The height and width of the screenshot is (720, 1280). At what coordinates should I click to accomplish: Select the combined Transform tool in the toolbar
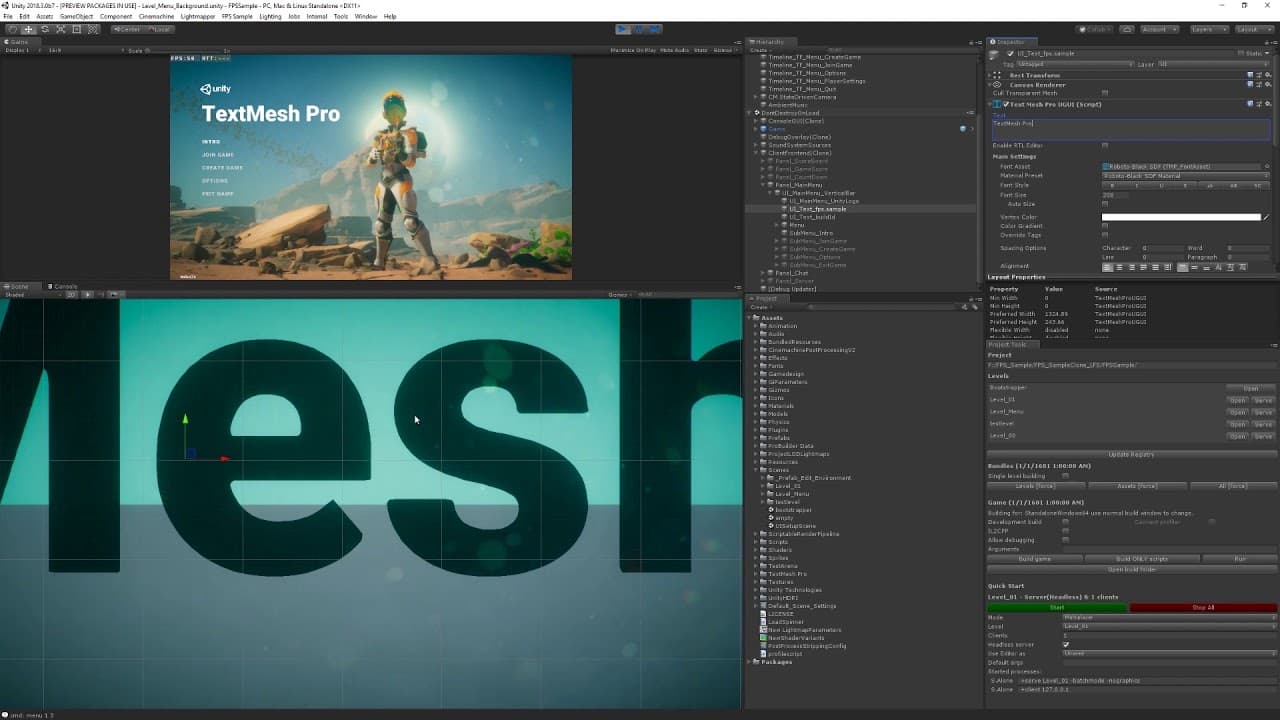(92, 29)
